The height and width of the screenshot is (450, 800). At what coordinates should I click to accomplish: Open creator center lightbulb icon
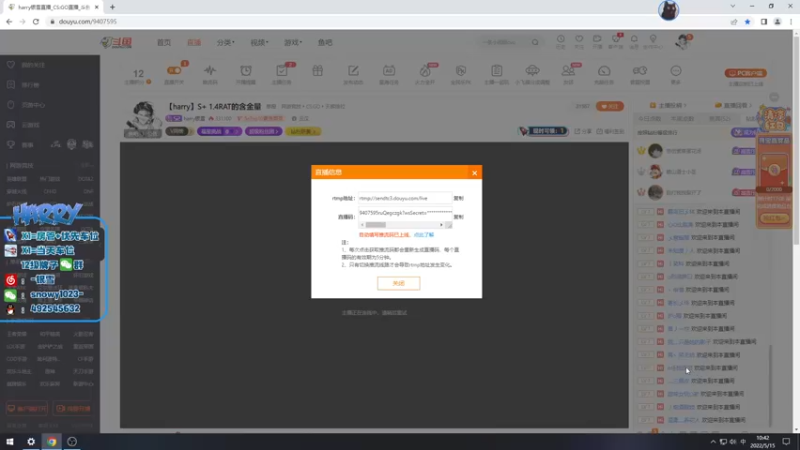point(653,41)
